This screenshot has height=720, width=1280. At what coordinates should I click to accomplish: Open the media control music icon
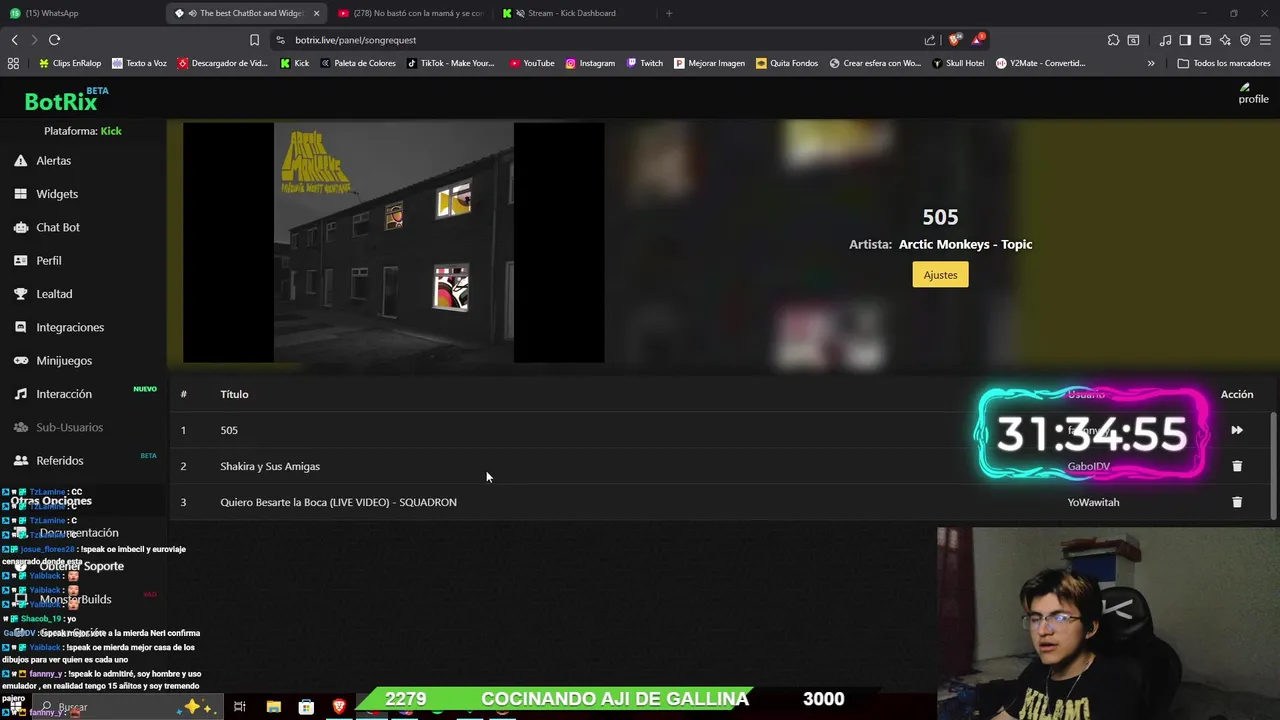(x=1165, y=40)
